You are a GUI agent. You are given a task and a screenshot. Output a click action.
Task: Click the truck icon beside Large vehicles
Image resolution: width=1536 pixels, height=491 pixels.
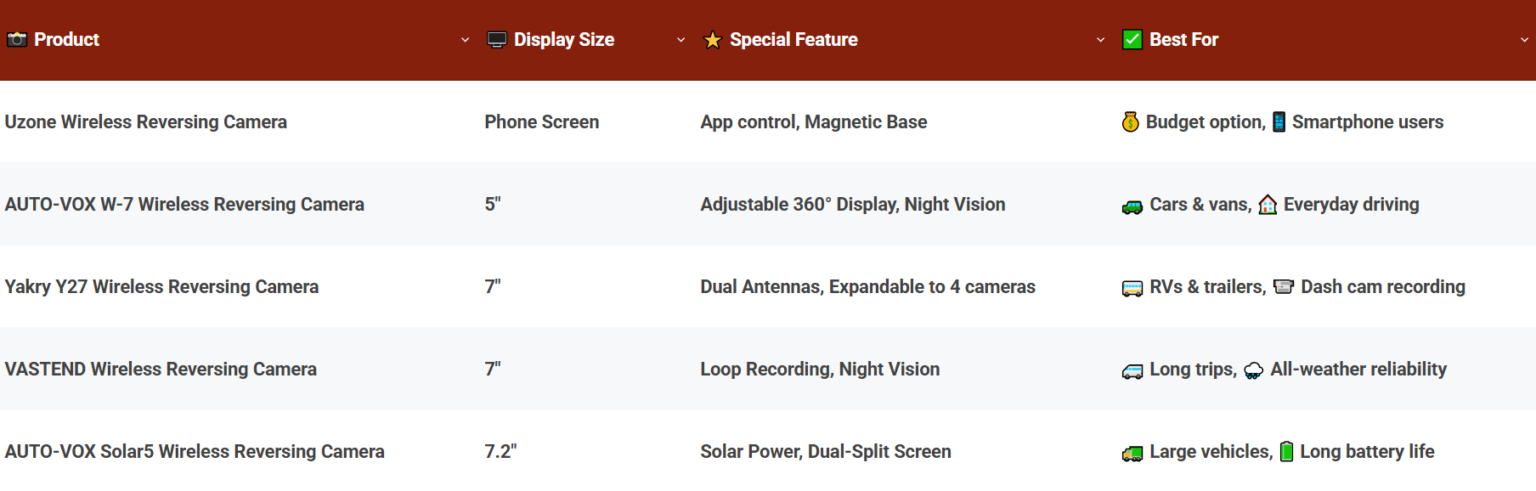tap(1132, 452)
